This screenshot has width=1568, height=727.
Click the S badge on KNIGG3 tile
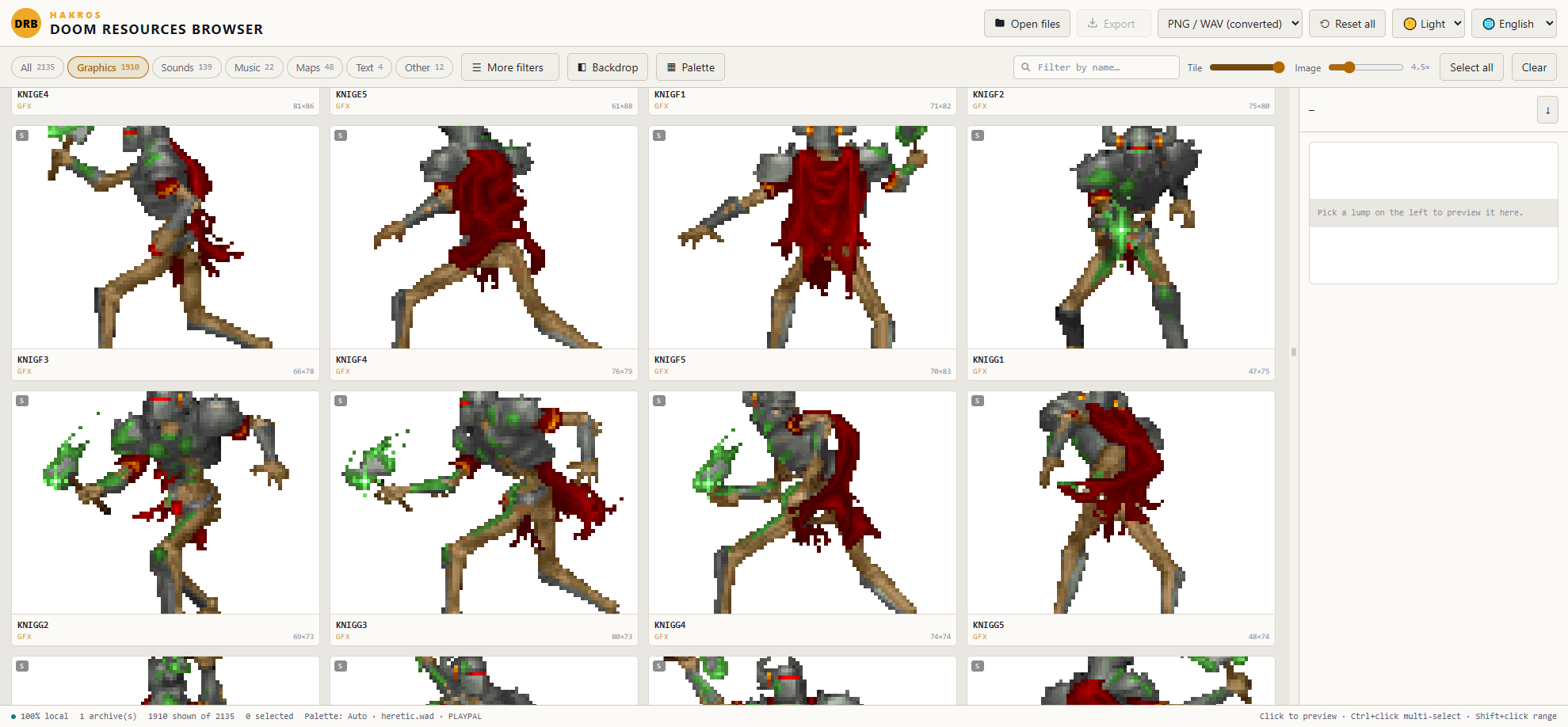(x=341, y=401)
